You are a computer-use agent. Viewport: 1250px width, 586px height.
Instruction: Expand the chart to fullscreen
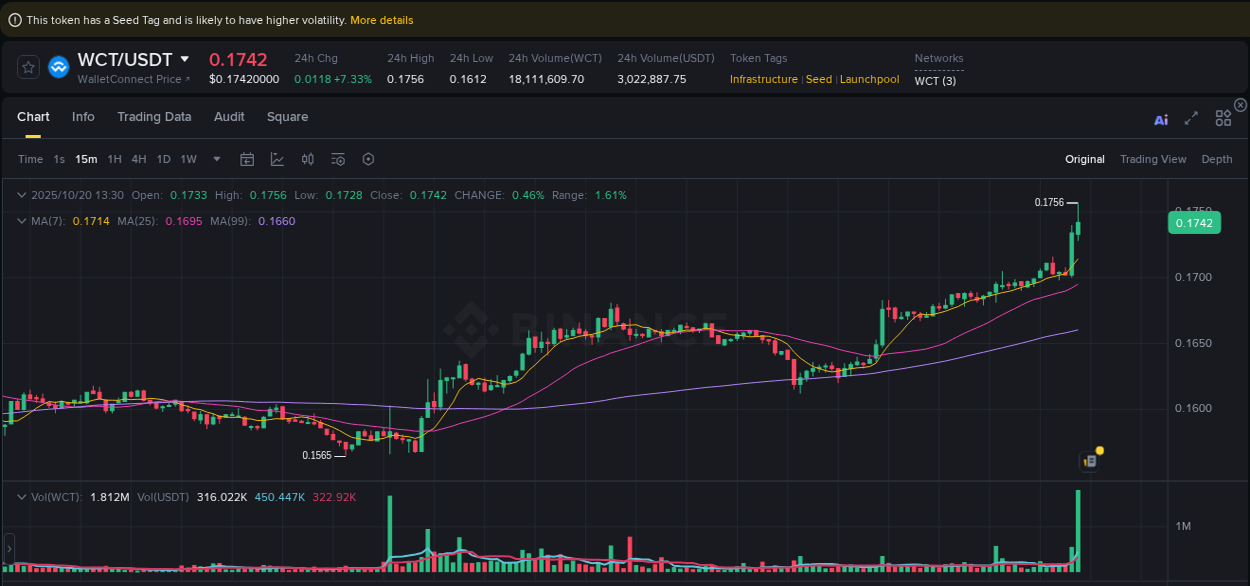(x=1191, y=118)
